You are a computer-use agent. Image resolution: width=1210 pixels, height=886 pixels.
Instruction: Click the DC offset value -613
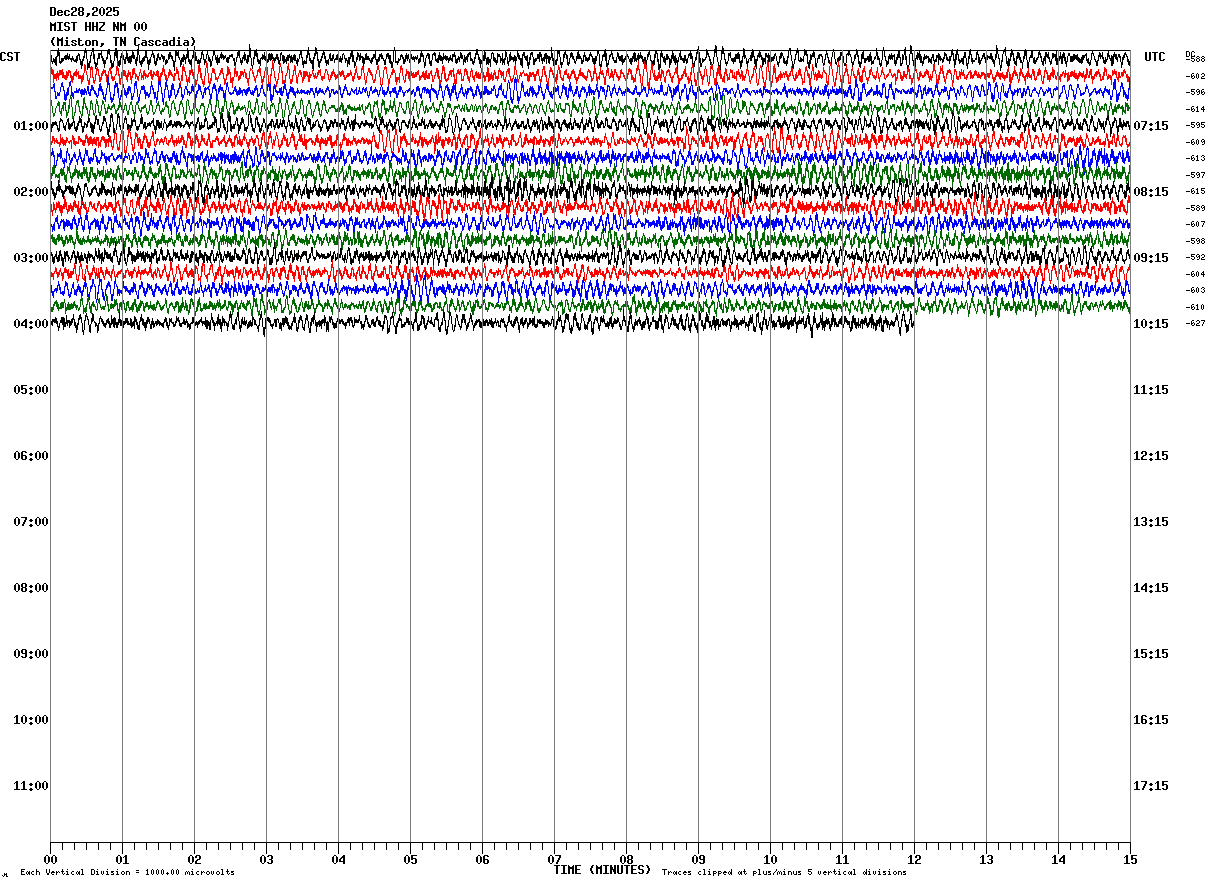(1196, 159)
